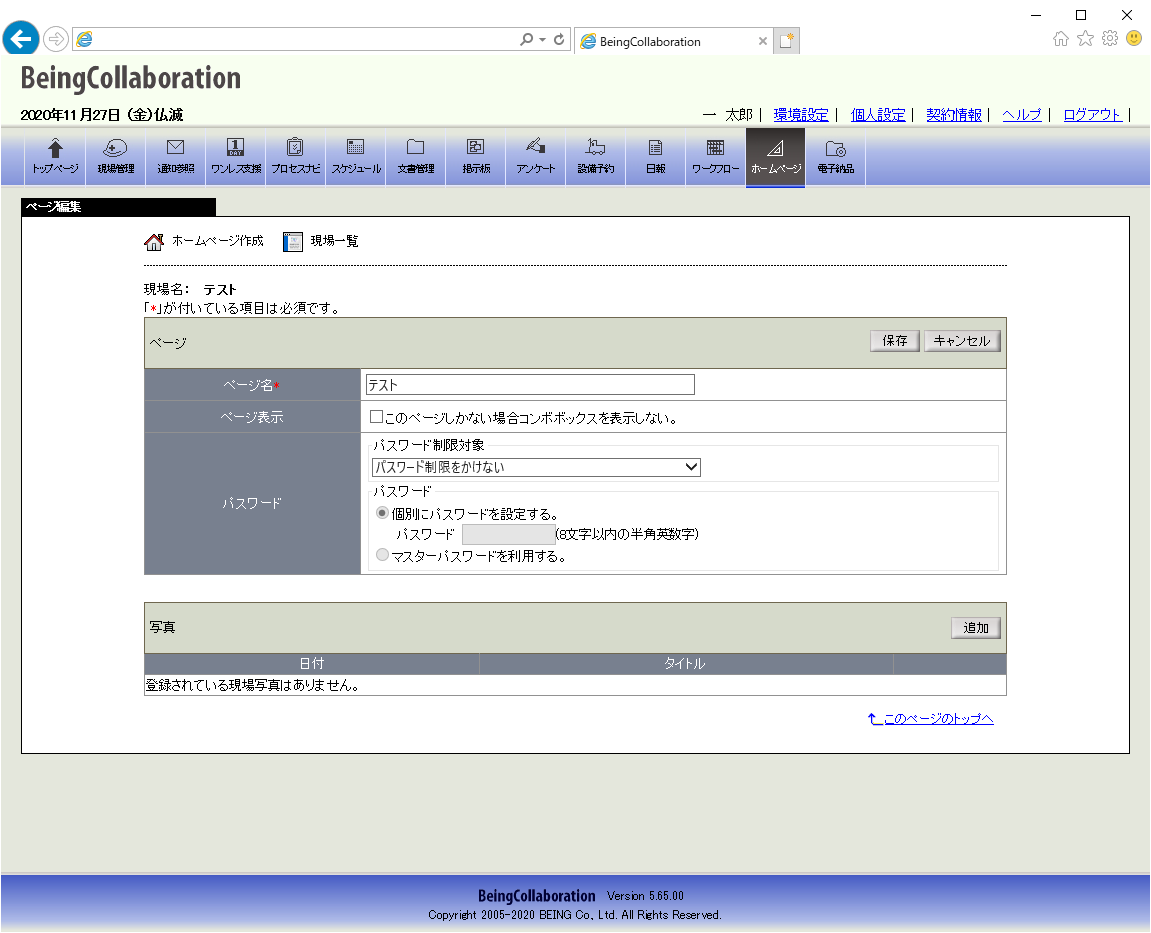Click the address bar search magnifier

pyautogui.click(x=526, y=40)
